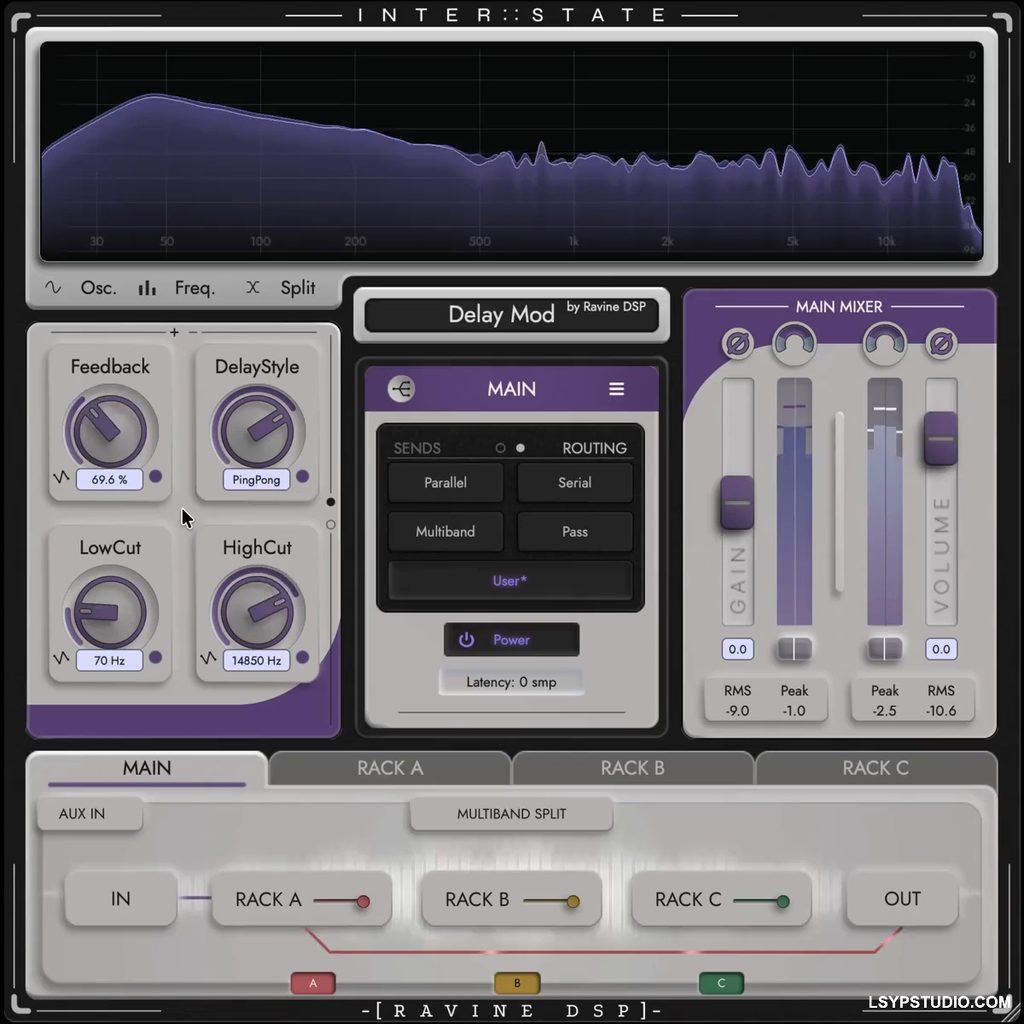Screen dimensions: 1024x1024
Task: Switch to the RACK C tab
Action: (x=876, y=769)
